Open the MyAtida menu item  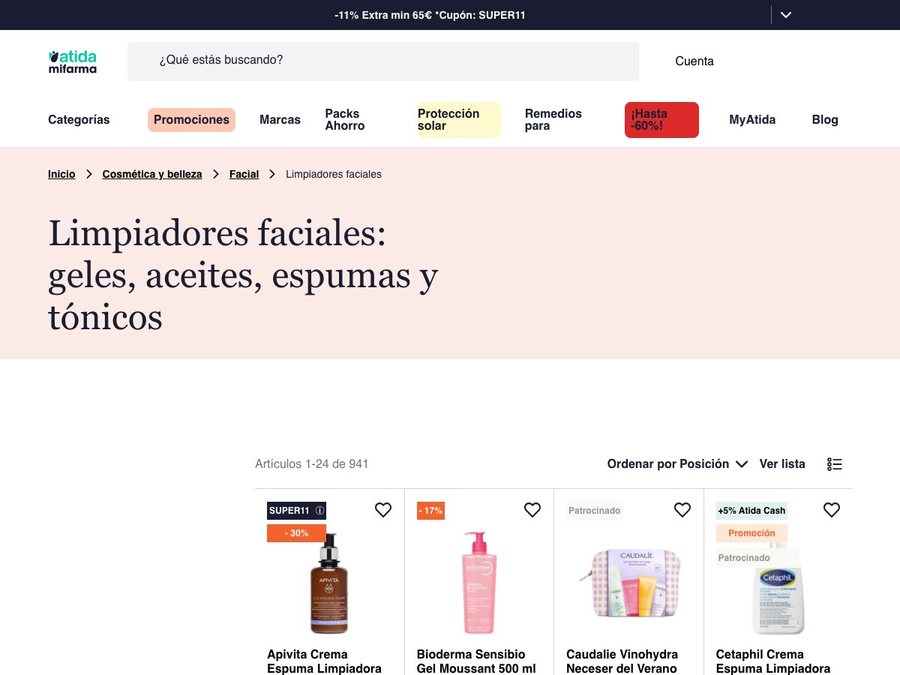click(x=752, y=119)
